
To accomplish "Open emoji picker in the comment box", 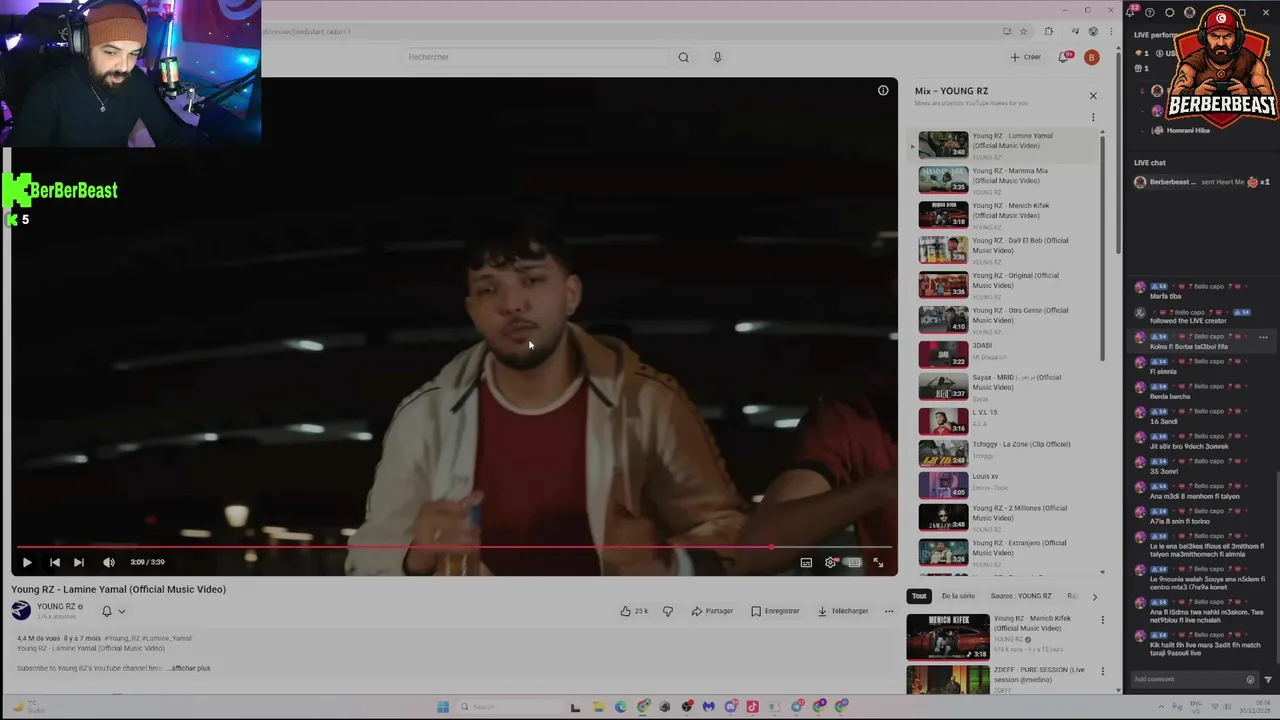I will pos(1250,680).
